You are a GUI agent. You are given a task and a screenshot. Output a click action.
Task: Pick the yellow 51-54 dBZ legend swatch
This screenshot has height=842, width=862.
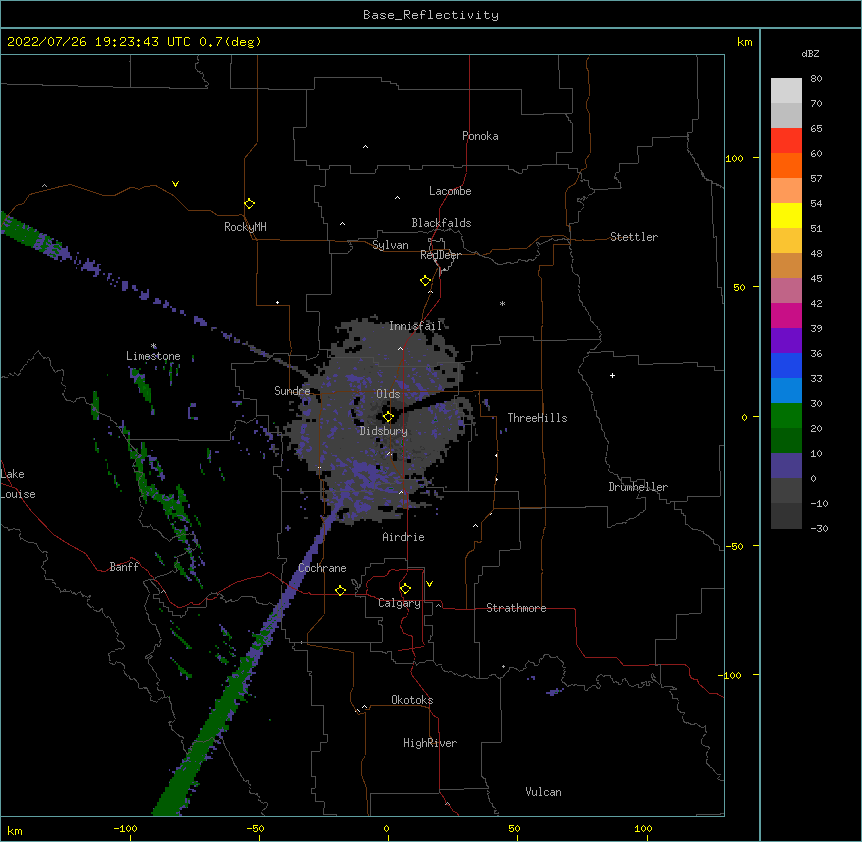[786, 215]
